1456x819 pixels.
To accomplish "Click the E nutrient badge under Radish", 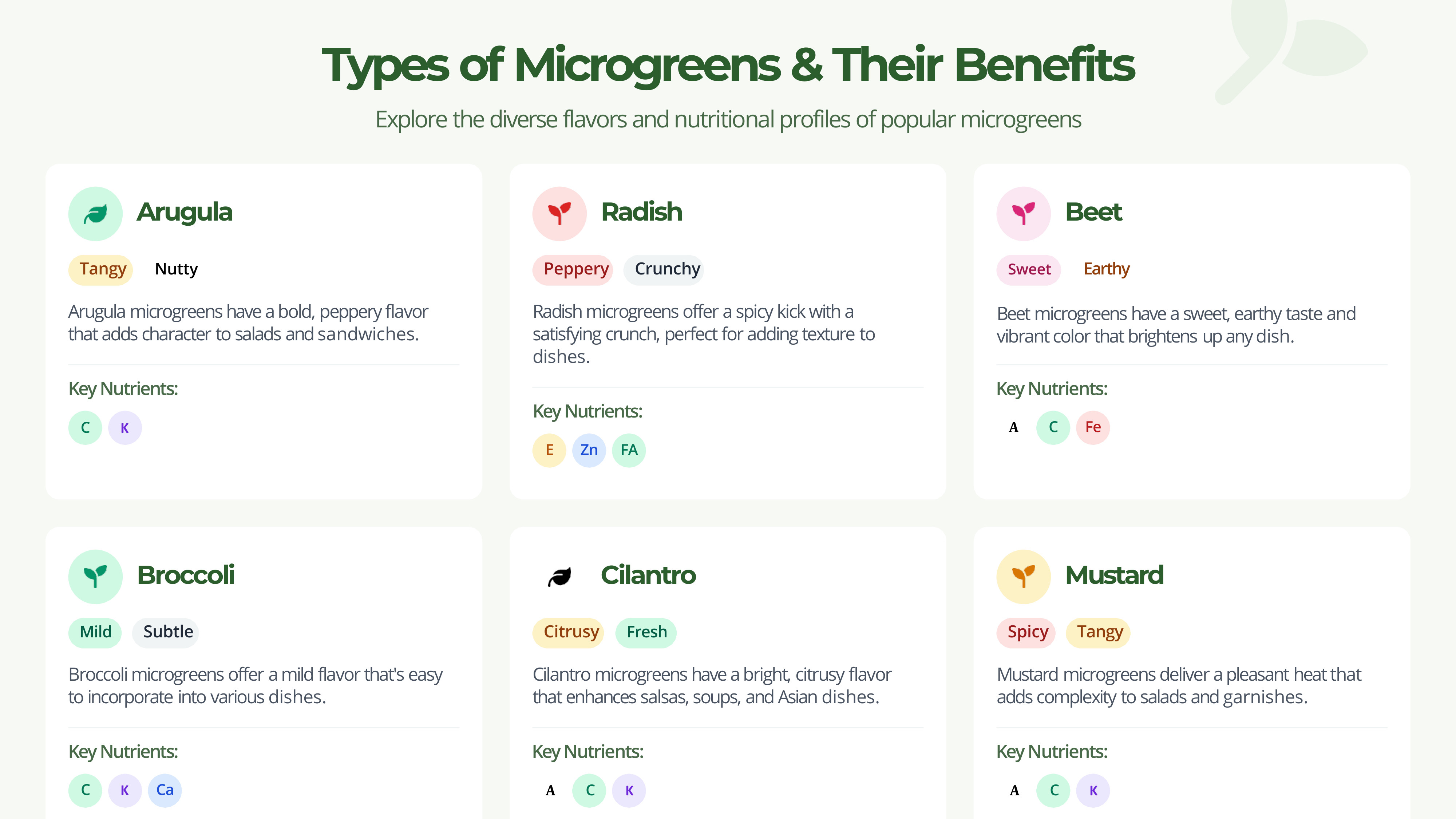I will click(x=549, y=450).
